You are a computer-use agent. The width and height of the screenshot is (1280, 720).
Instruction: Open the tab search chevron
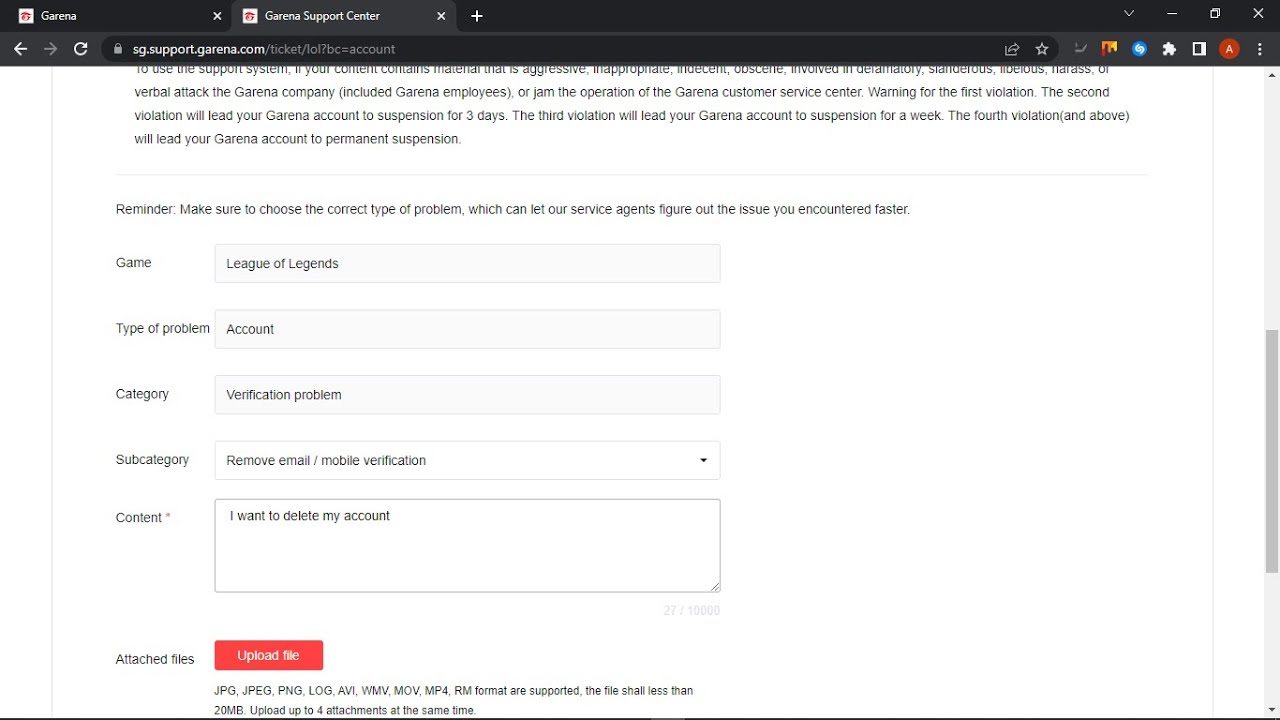pyautogui.click(x=1129, y=14)
